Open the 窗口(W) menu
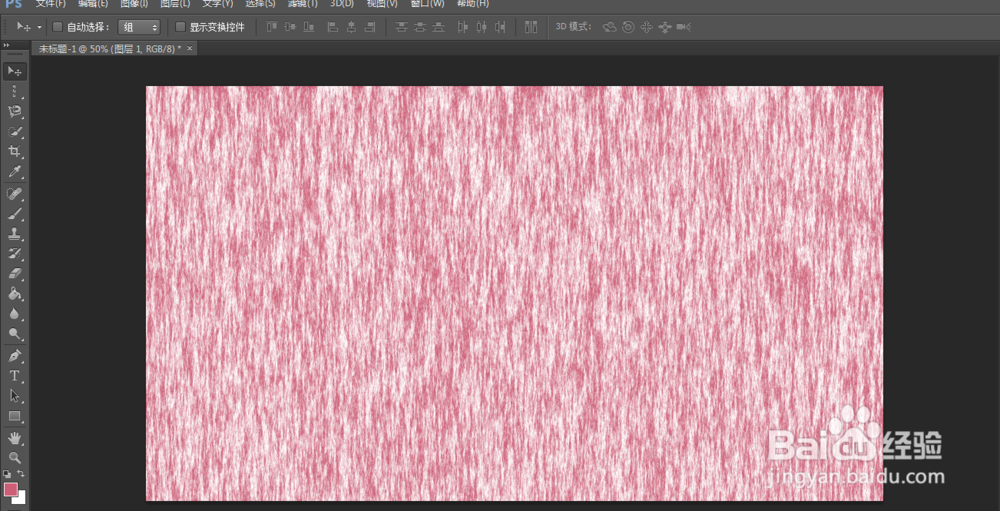Screen dimensions: 1000x511 [427, 4]
